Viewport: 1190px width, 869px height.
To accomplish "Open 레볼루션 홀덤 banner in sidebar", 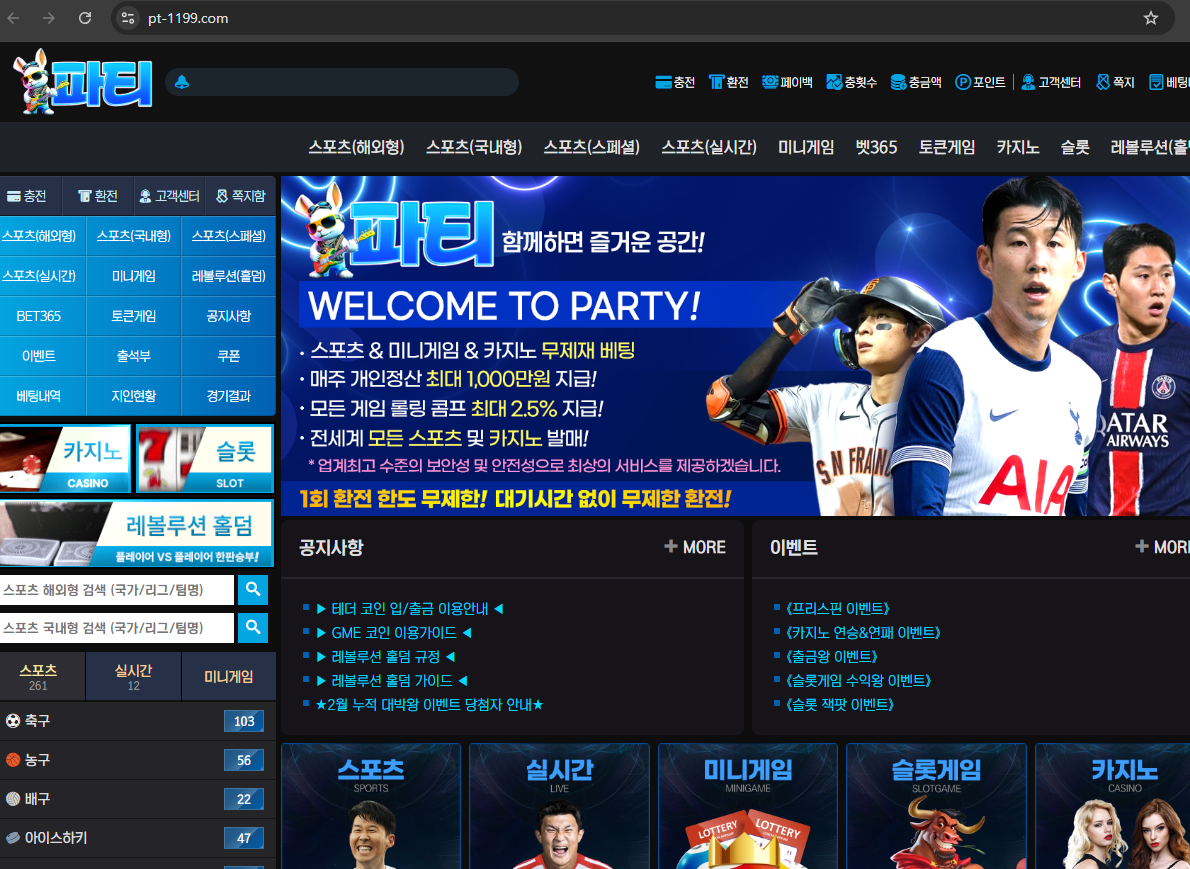I will (x=137, y=534).
